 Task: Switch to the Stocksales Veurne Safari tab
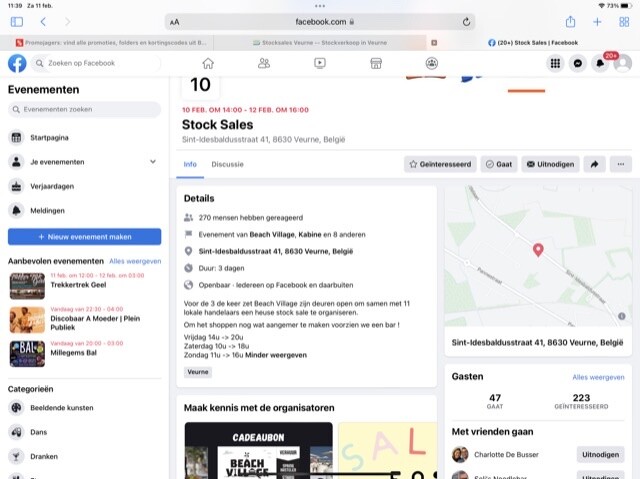[320, 42]
